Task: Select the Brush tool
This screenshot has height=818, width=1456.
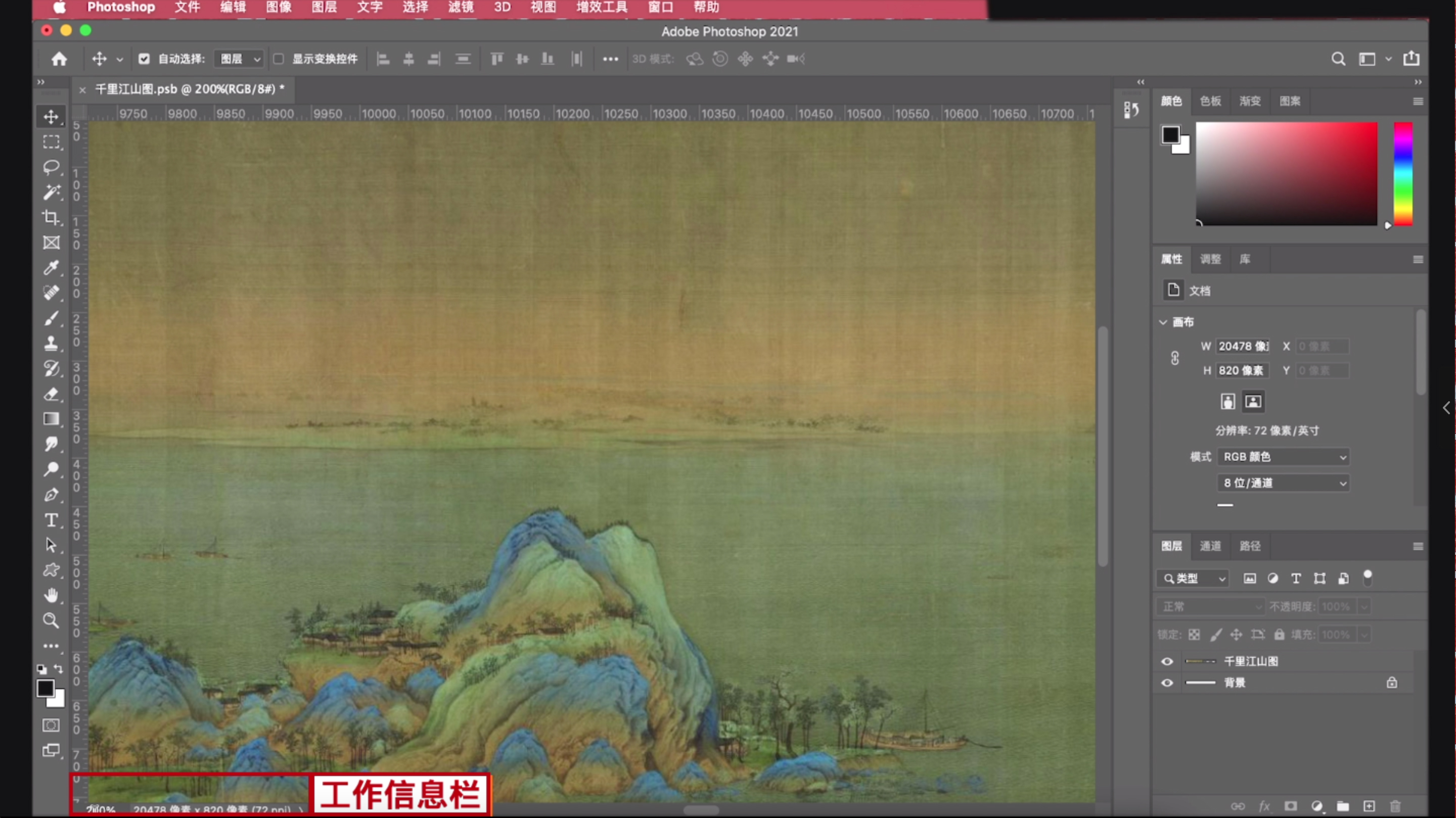Action: [x=52, y=318]
